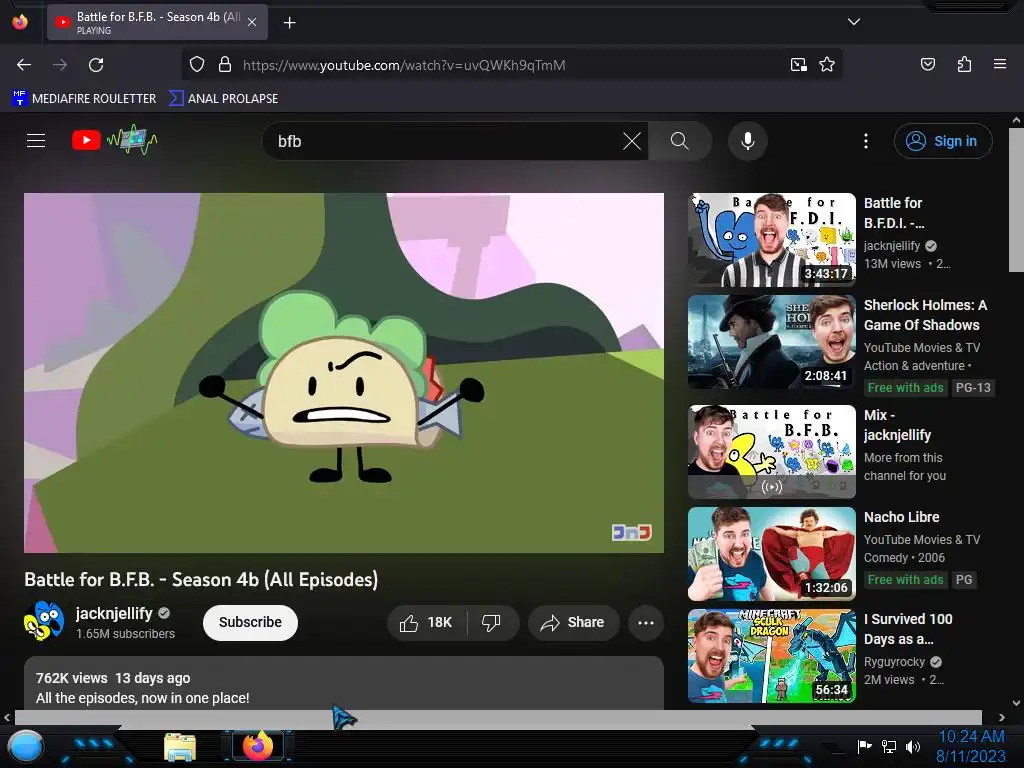Image resolution: width=1024 pixels, height=768 pixels.
Task: Click the jacknjellify channel name link
Action: (x=114, y=613)
